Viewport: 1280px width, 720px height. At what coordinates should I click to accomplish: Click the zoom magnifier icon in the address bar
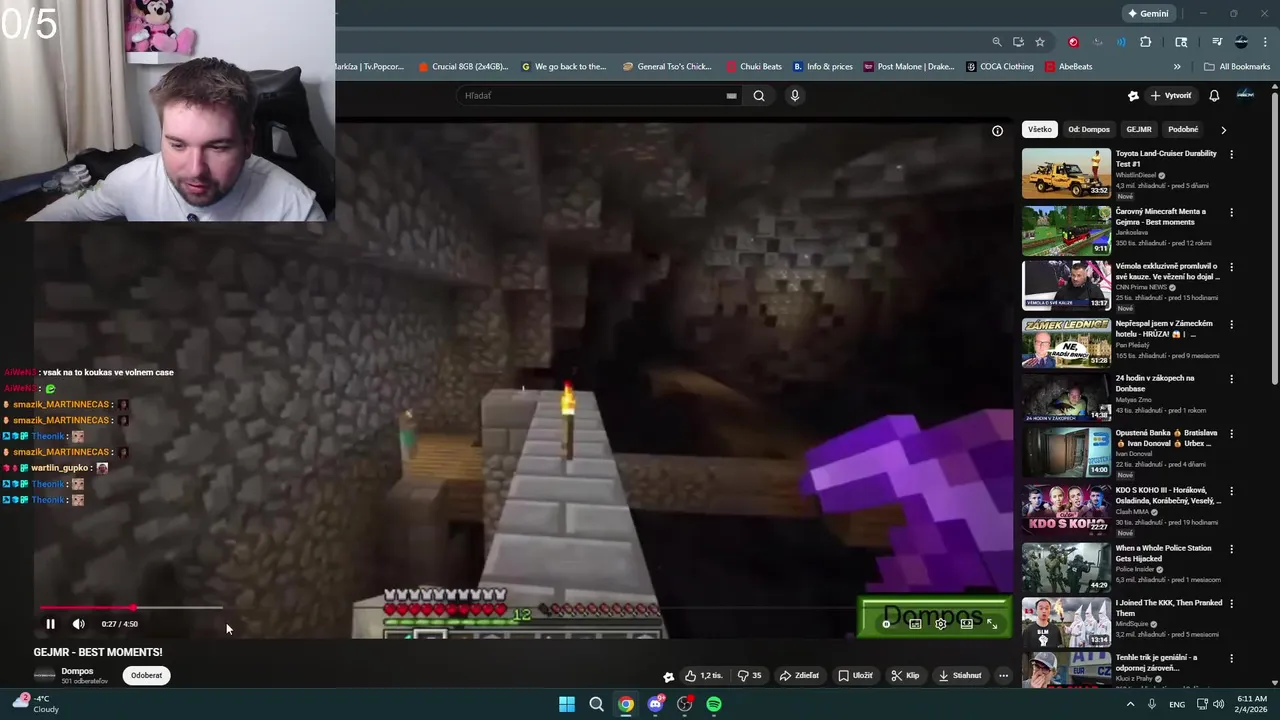(x=997, y=42)
